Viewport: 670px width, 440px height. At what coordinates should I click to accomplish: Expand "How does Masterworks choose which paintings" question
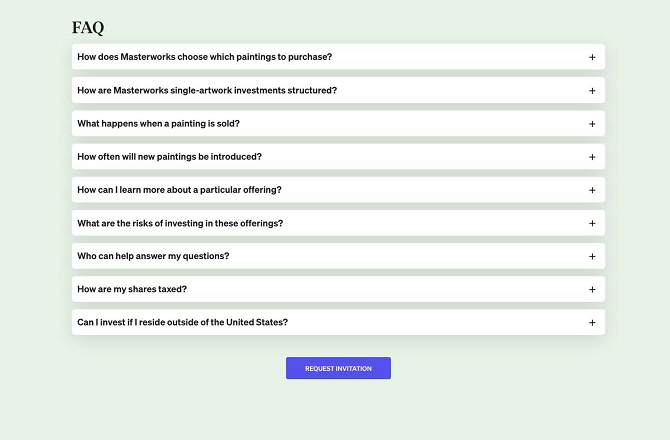pyautogui.click(x=204, y=57)
